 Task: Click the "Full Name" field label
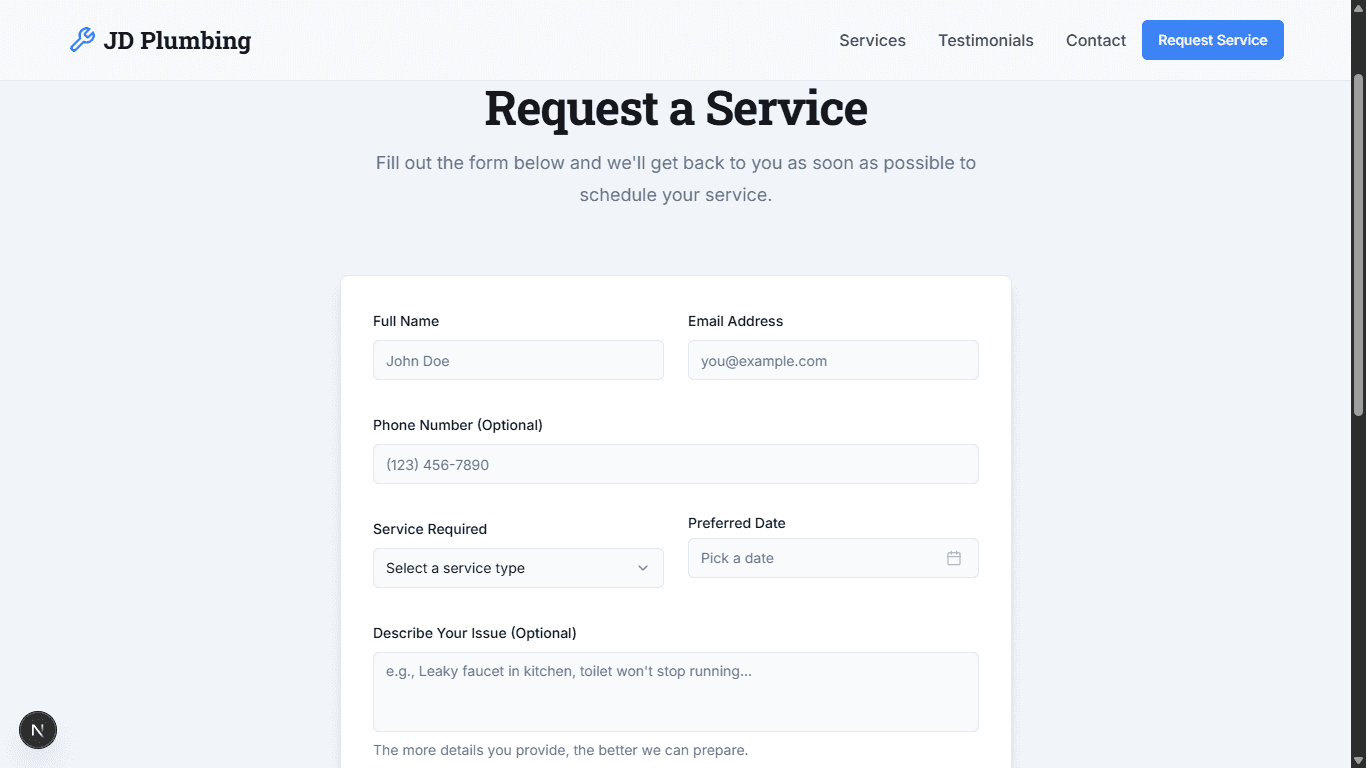click(406, 321)
